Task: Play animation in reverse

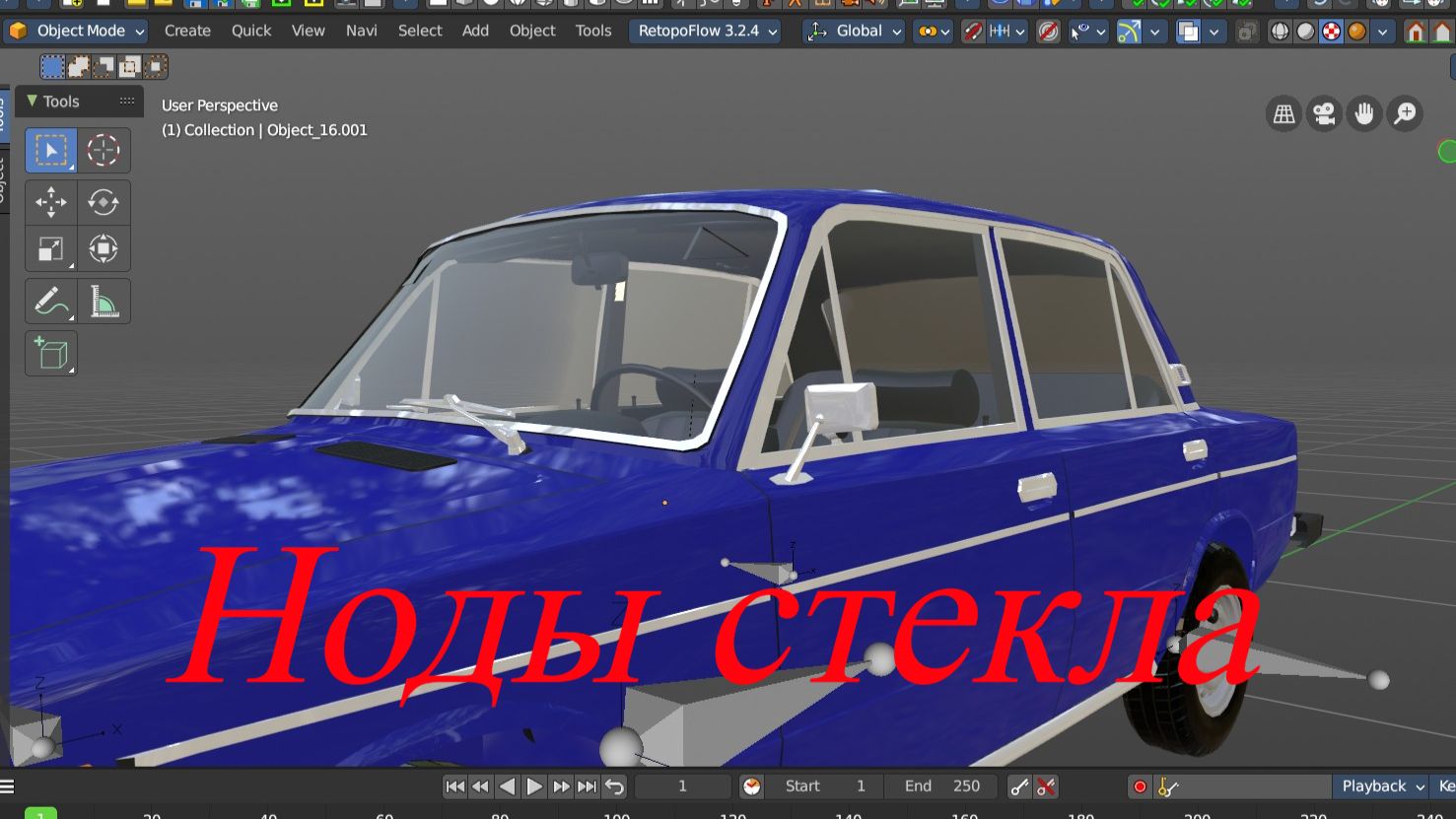Action: pos(507,786)
